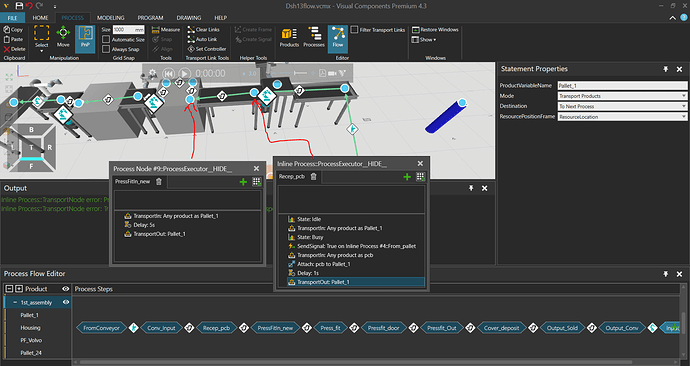Start the simulation with Play
Viewport: 690px width, 366px height.
pos(184,73)
